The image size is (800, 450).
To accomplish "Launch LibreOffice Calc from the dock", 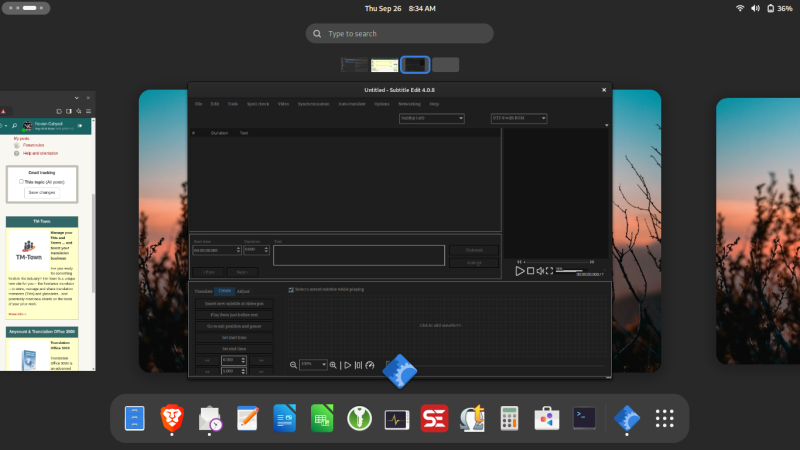I will 322,418.
